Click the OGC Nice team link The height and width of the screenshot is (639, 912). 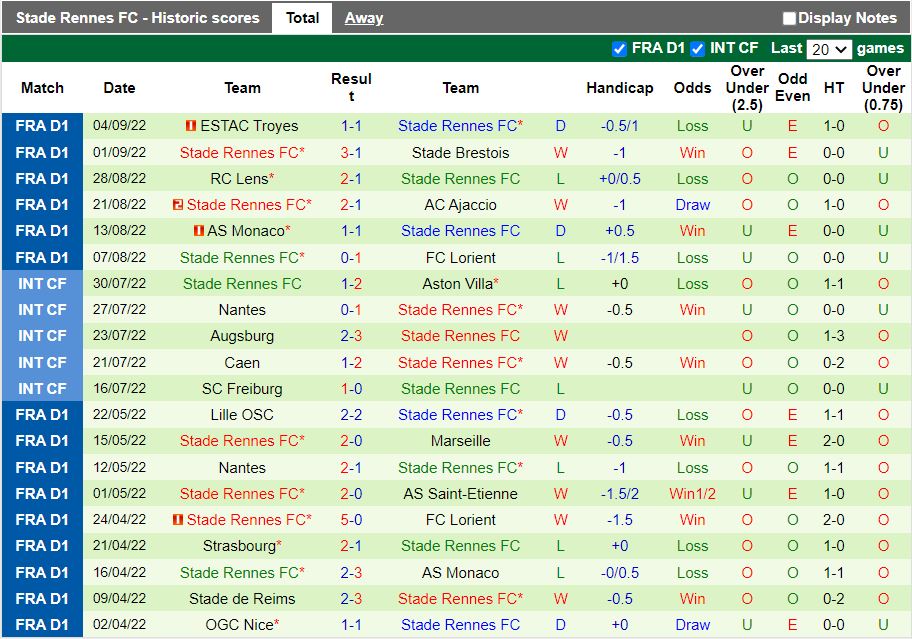click(x=242, y=624)
